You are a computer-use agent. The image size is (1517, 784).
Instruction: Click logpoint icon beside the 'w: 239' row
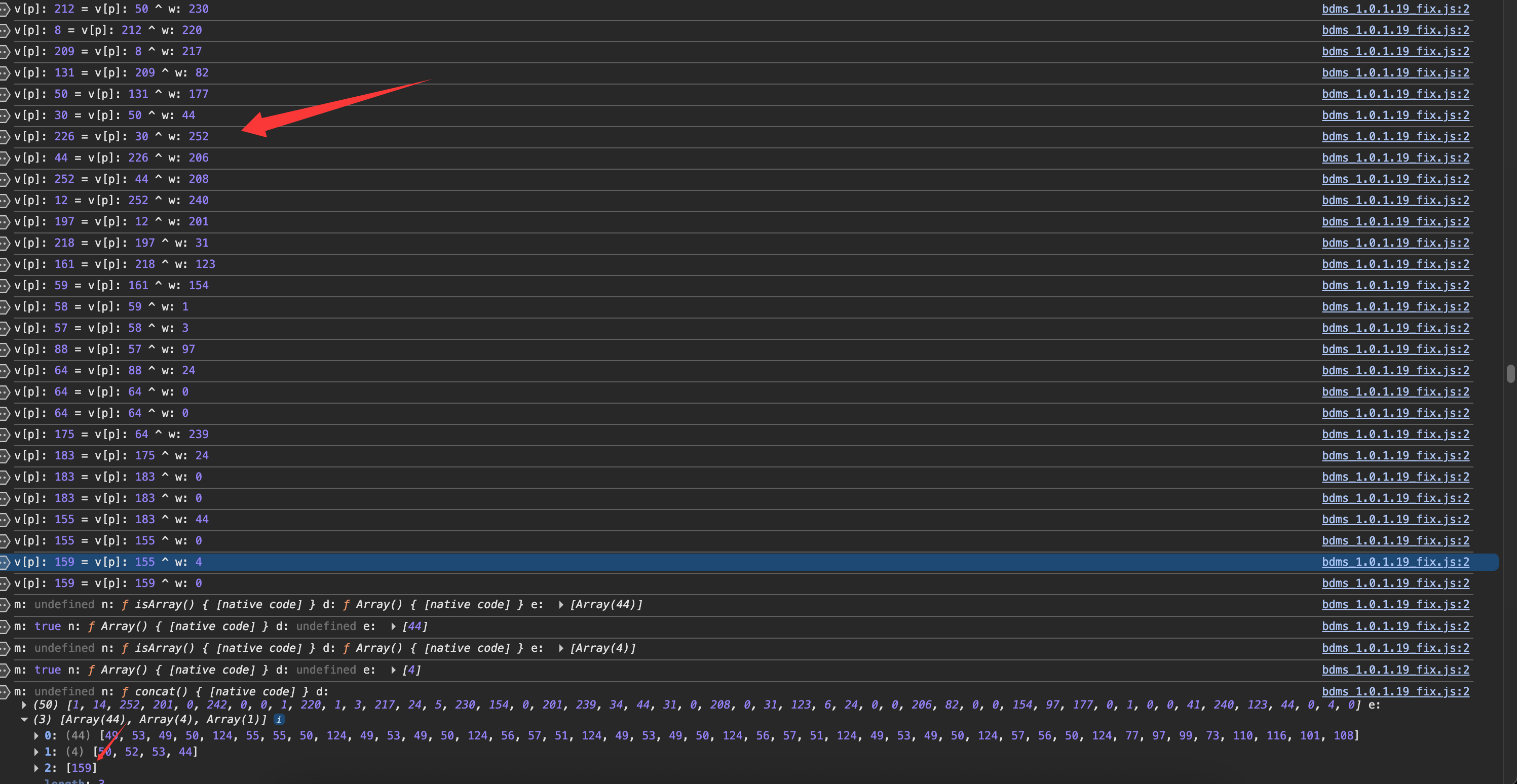point(5,435)
